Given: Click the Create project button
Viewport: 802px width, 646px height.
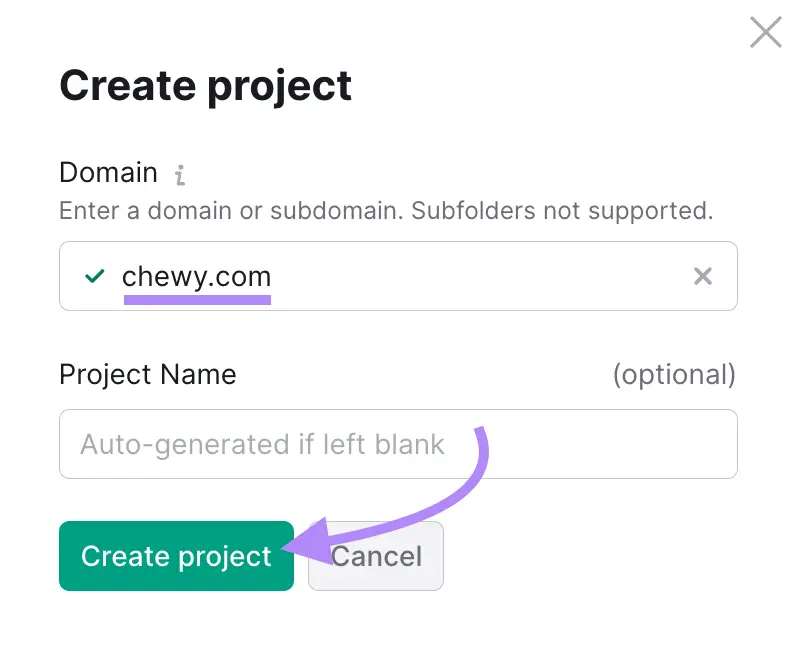Looking at the screenshot, I should click(176, 556).
